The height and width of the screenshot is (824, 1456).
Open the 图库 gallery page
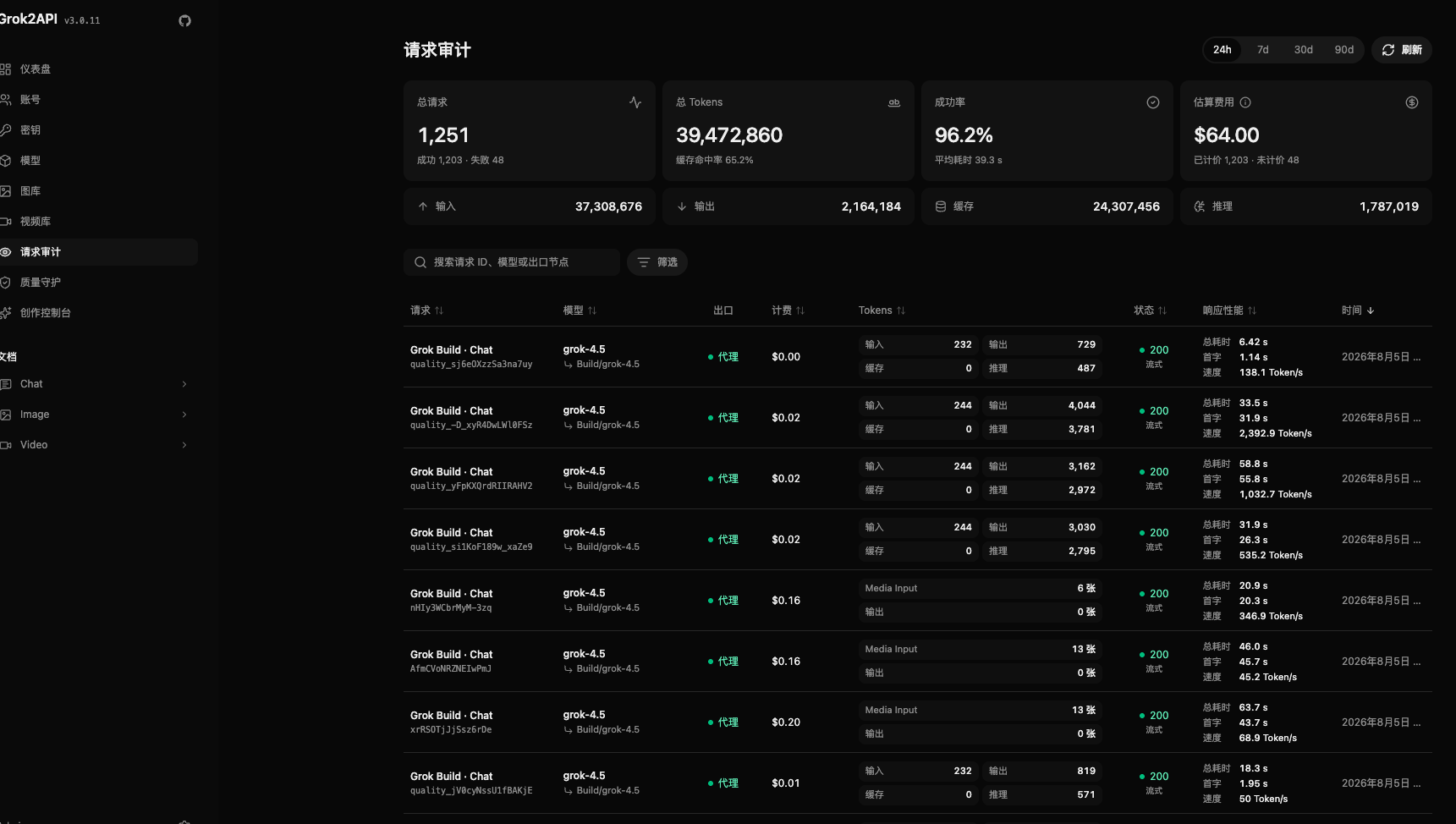(98, 191)
